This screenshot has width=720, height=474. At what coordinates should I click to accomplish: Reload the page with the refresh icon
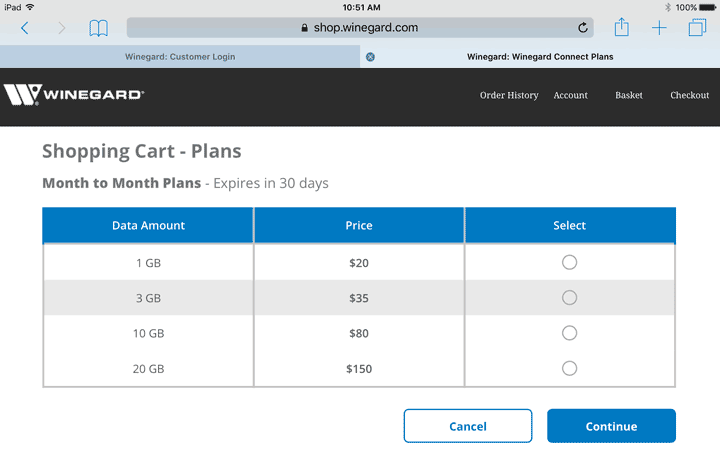point(583,28)
